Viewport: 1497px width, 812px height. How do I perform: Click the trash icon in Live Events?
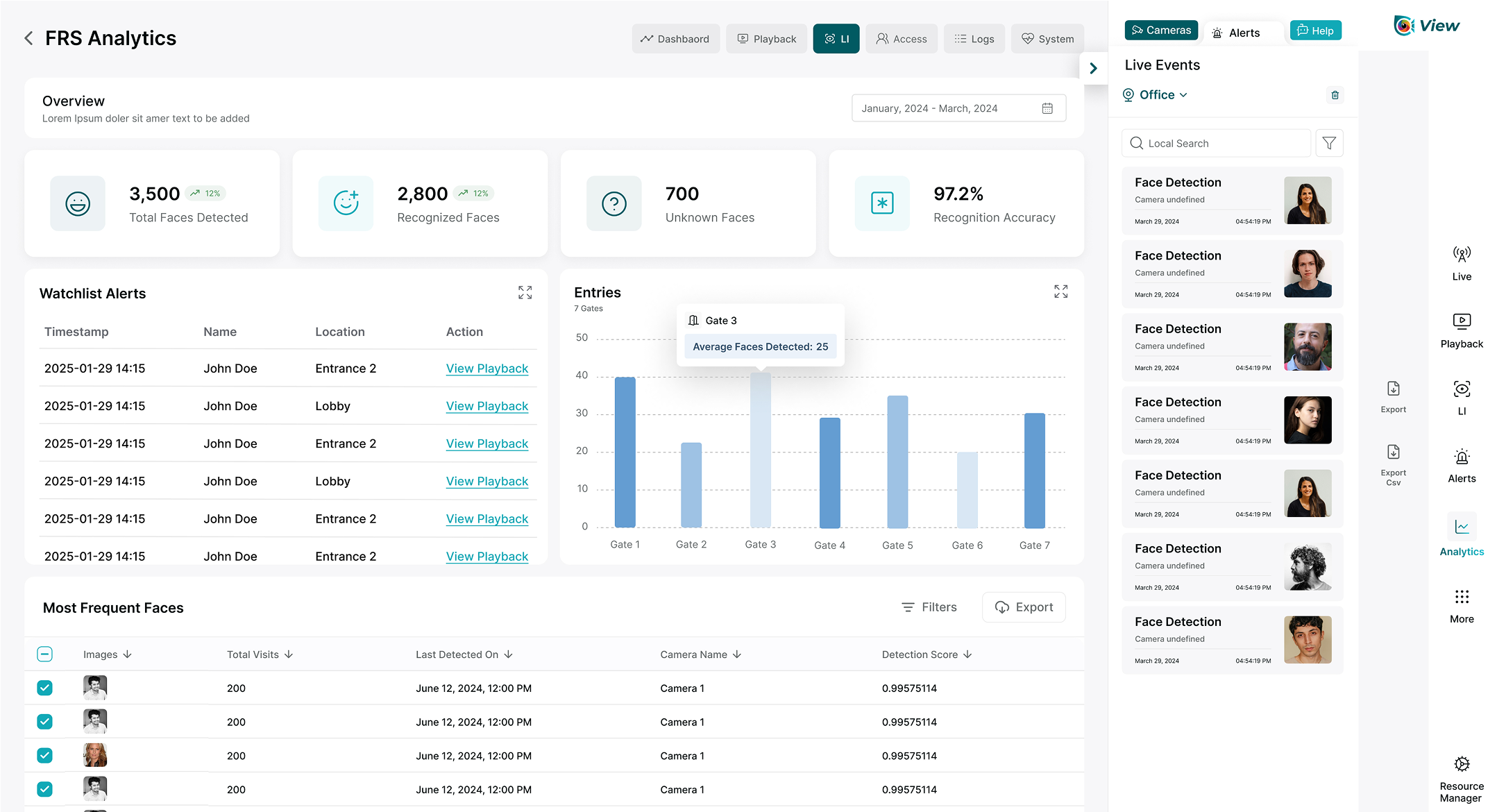[x=1335, y=95]
